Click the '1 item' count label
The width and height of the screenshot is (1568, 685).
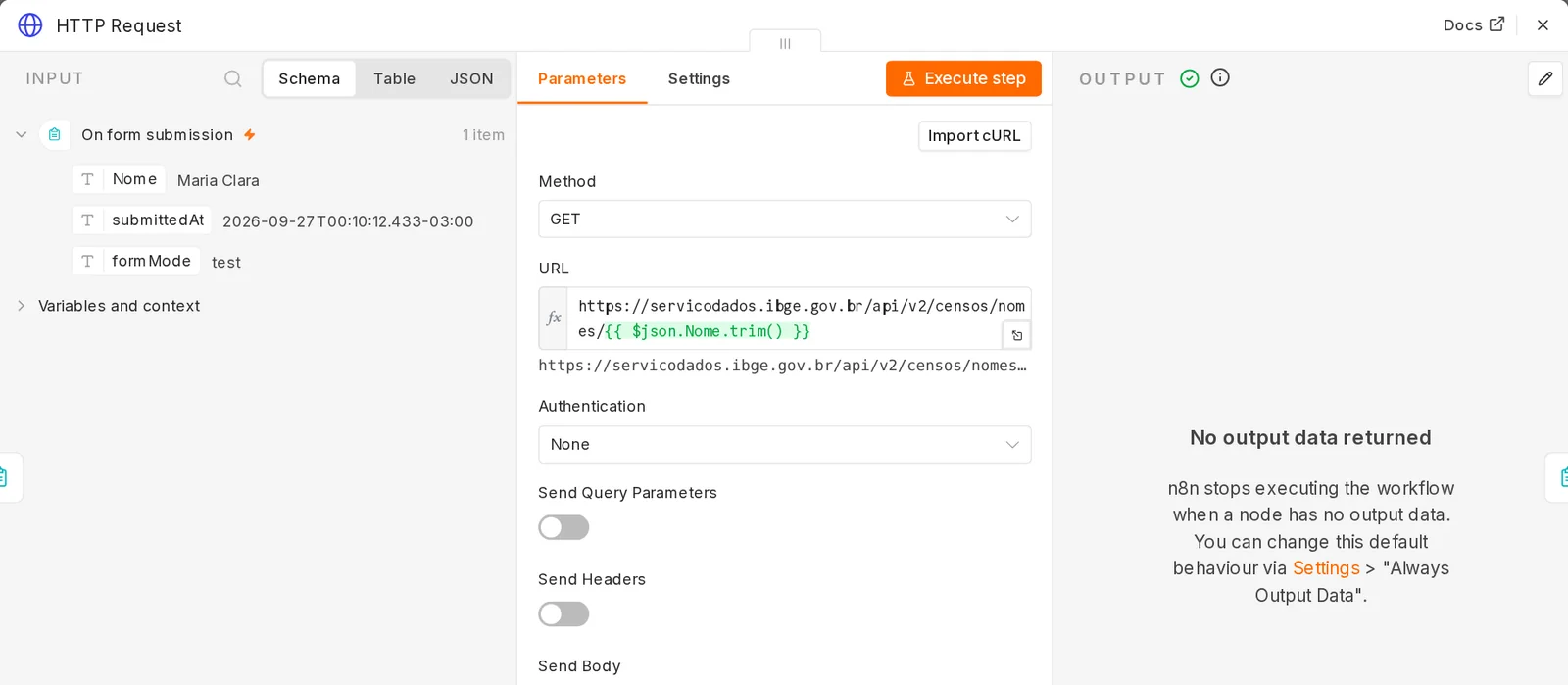click(483, 135)
